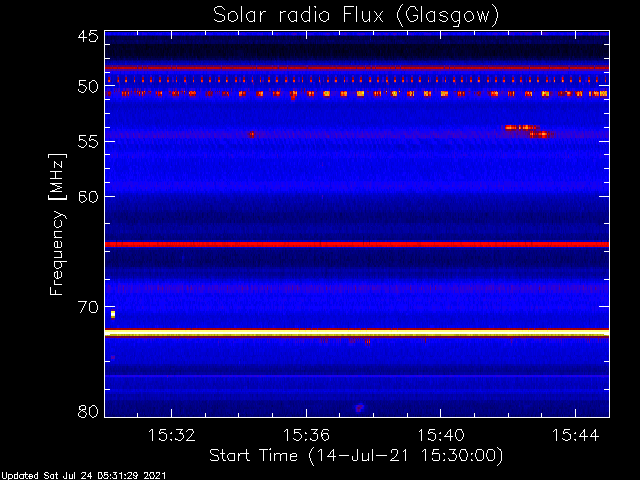Click the yellow spot just below 70 MHz
640x480 pixels.
pos(113,314)
